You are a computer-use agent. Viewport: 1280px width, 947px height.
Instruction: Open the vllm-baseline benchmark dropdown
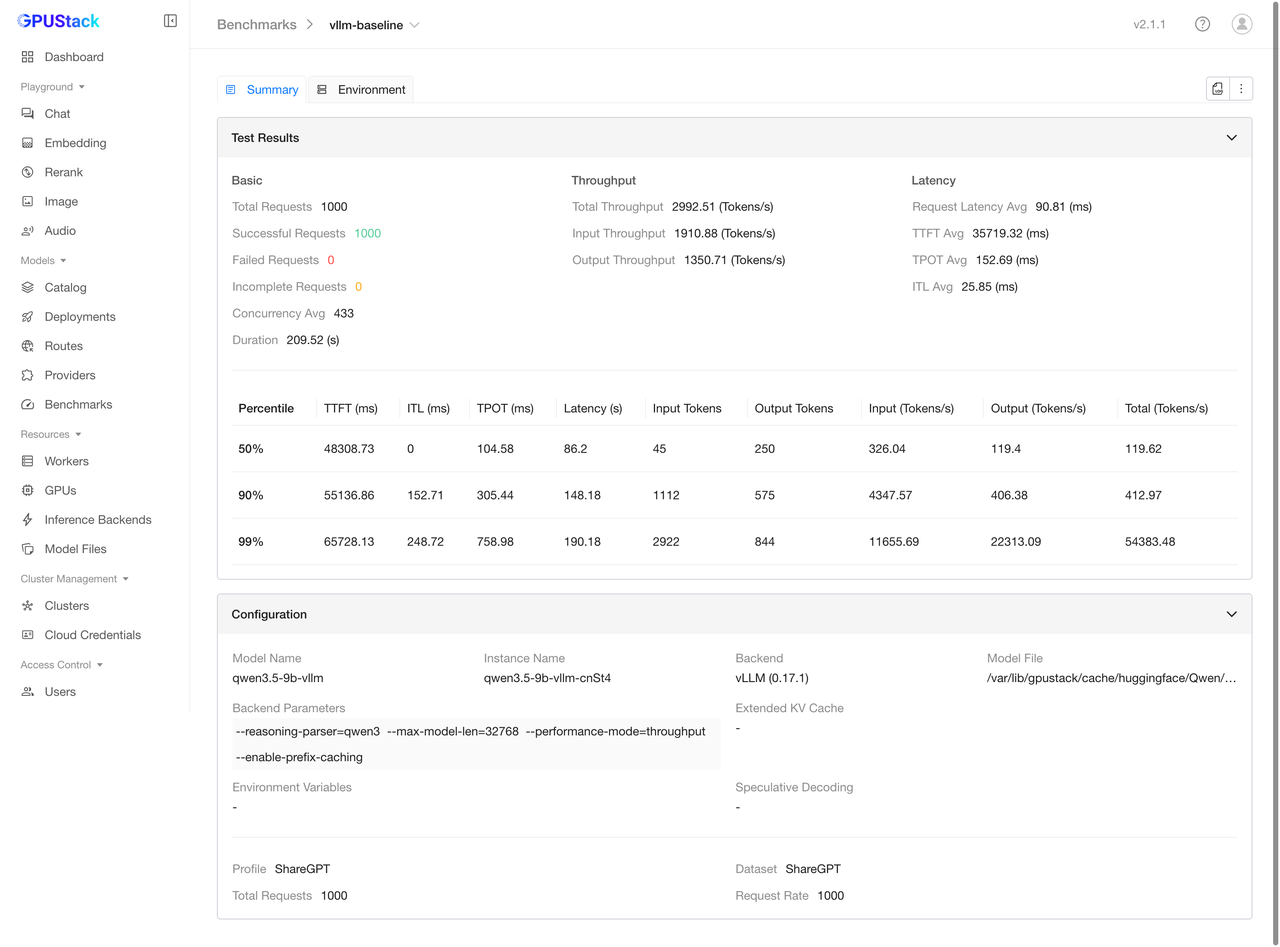click(374, 25)
